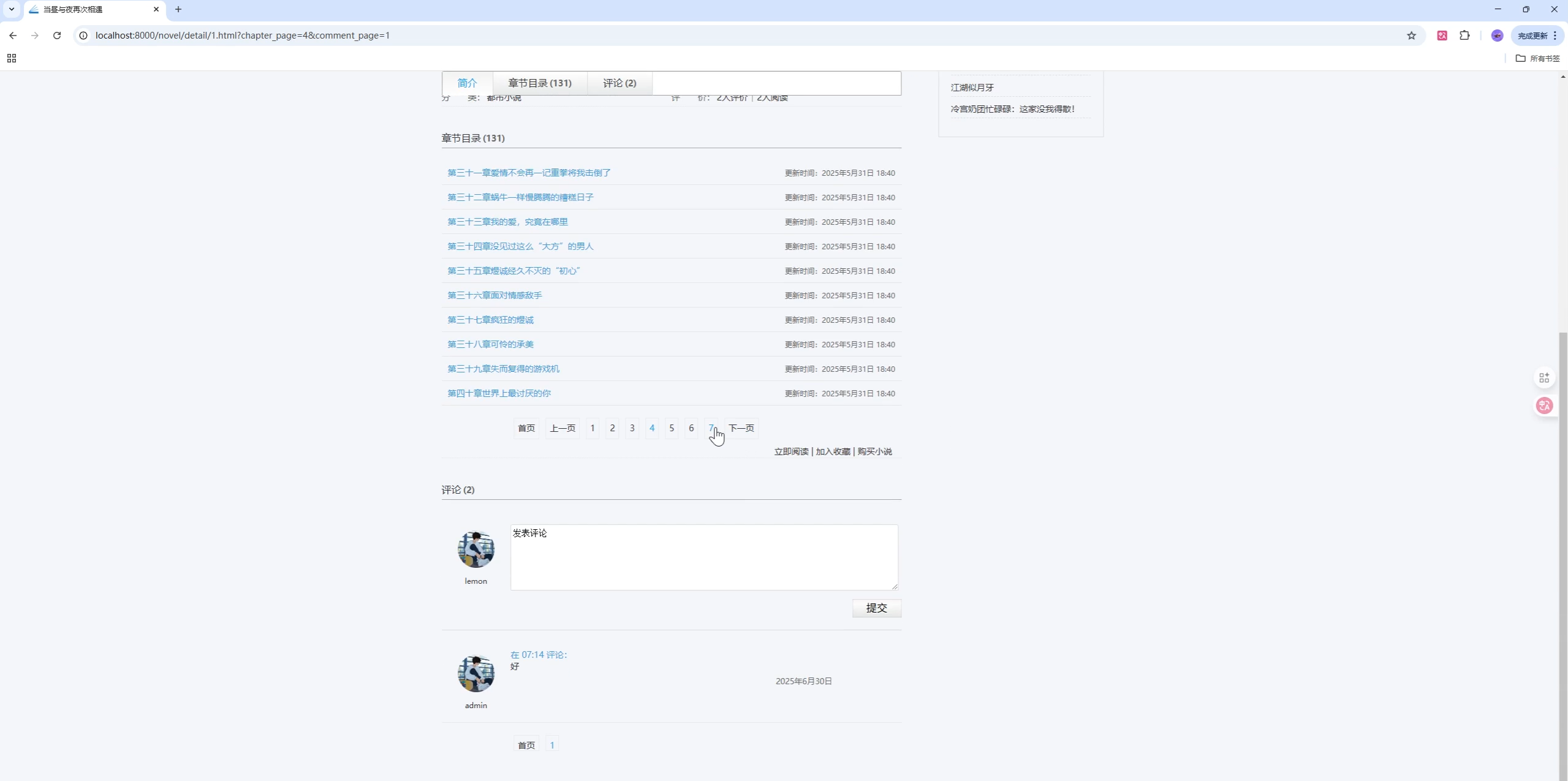Open chapter 第四十章世界上最讨厌的你
Viewport: 1568px width, 781px height.
tap(499, 393)
